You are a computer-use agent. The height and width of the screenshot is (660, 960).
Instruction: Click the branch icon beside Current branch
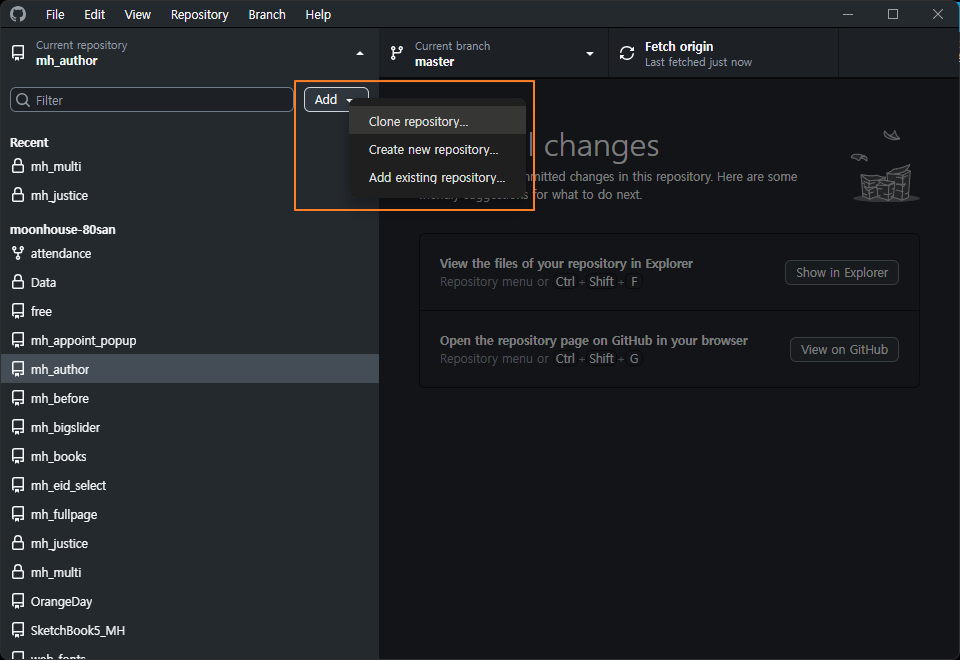(x=397, y=53)
